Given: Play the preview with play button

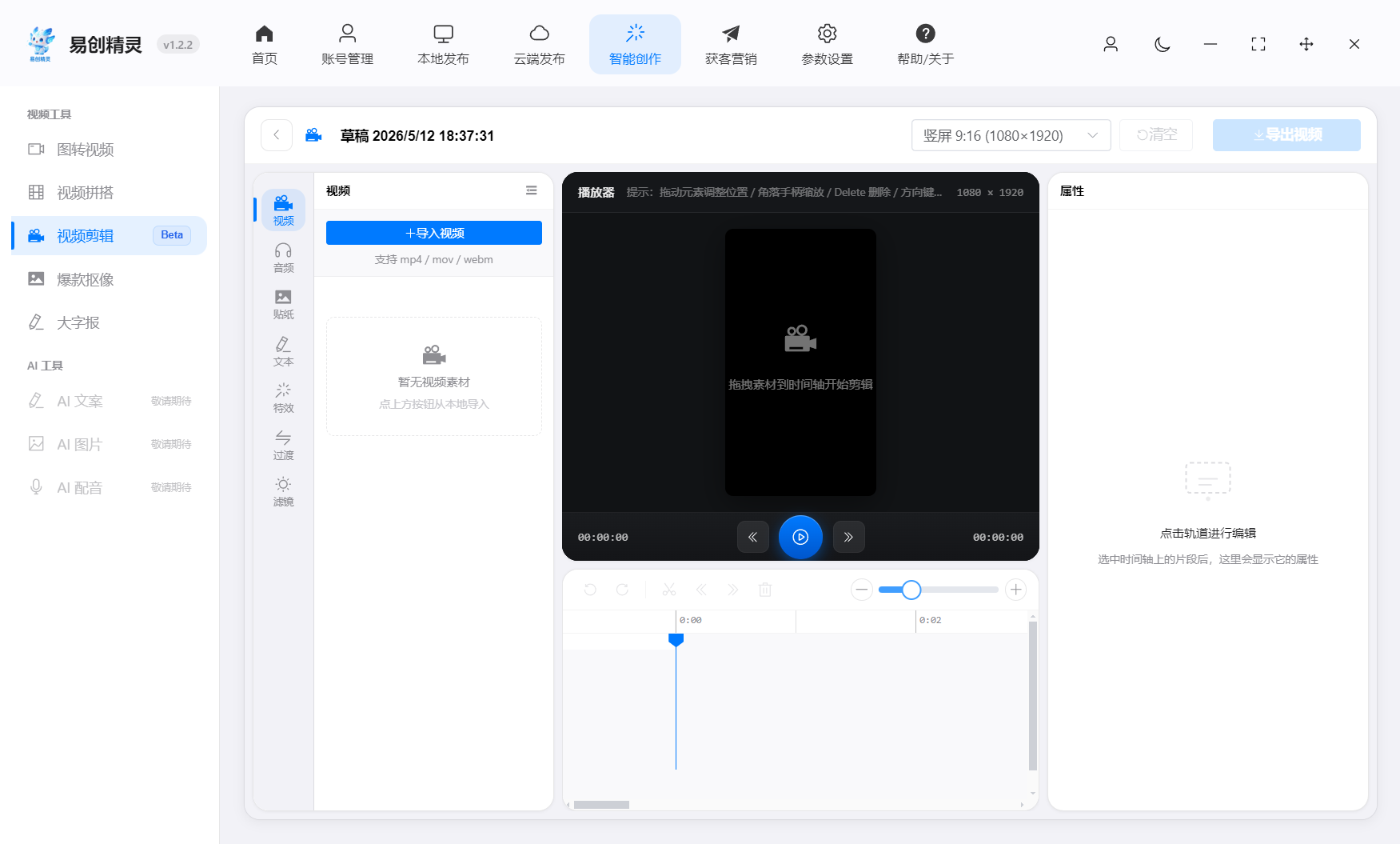Looking at the screenshot, I should click(800, 537).
